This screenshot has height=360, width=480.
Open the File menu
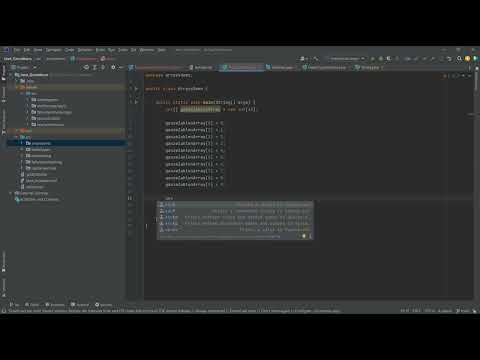coord(17,50)
